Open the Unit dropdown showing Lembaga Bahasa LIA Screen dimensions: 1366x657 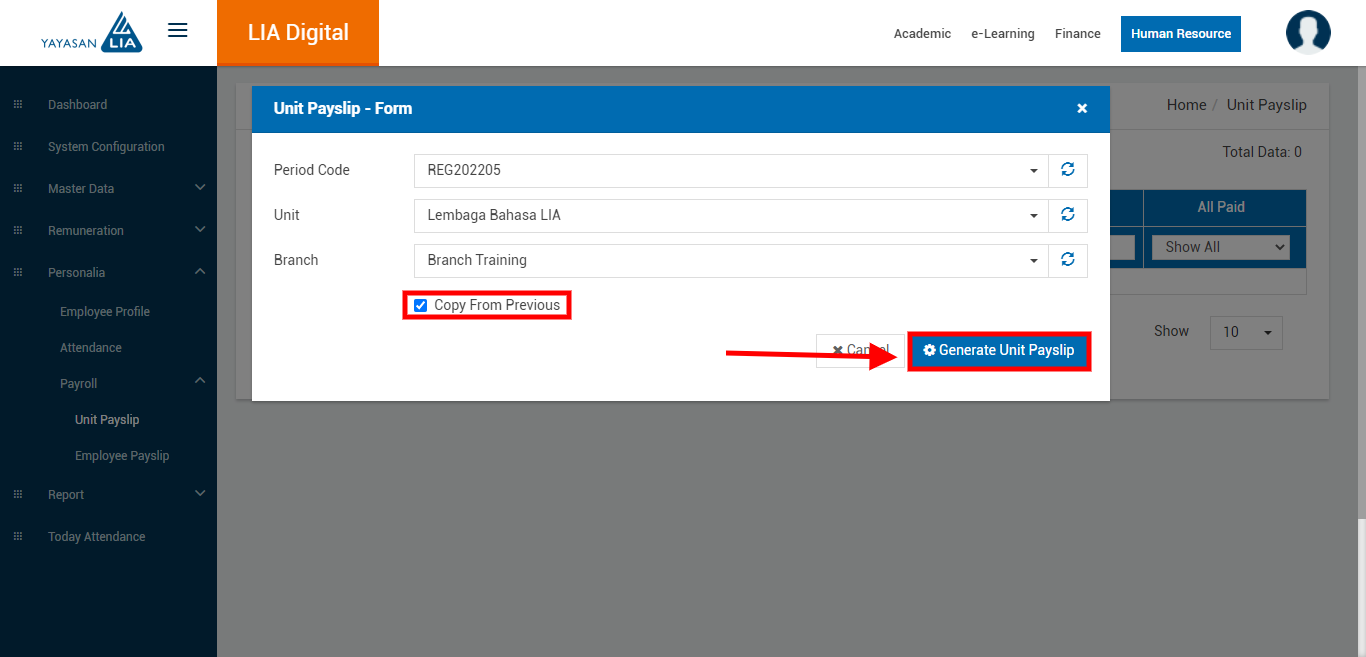click(x=730, y=215)
